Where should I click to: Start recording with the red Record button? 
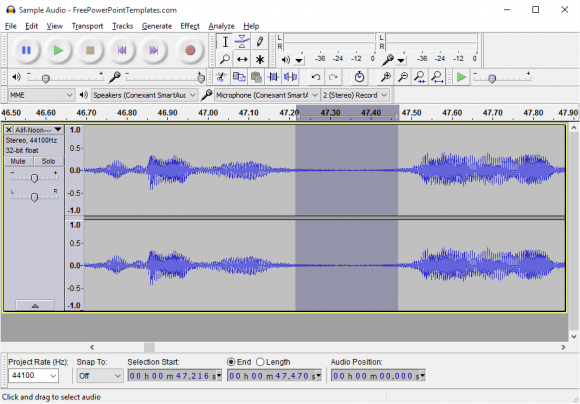point(190,50)
